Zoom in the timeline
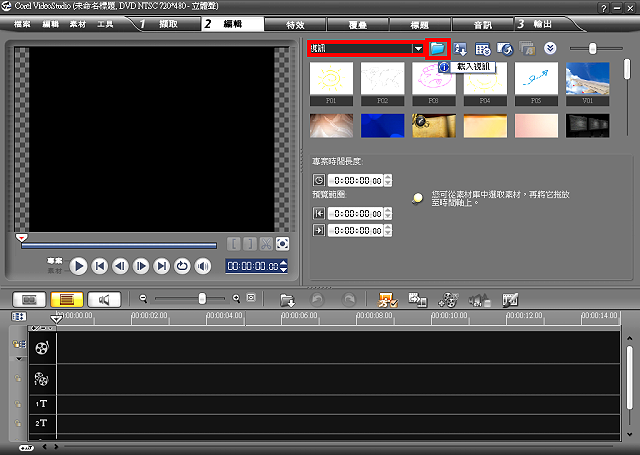This screenshot has width=640, height=455. click(236, 299)
